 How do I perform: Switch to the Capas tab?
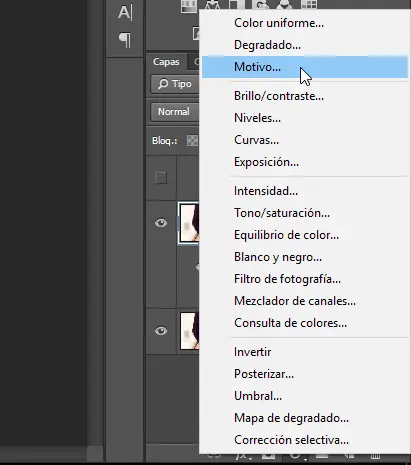[166, 62]
